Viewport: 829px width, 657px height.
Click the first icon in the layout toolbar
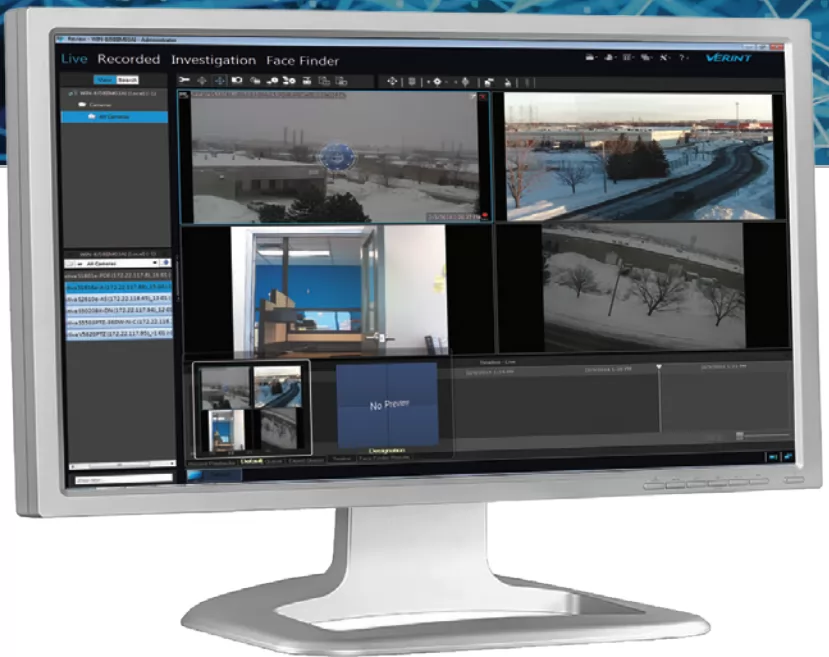[x=185, y=79]
